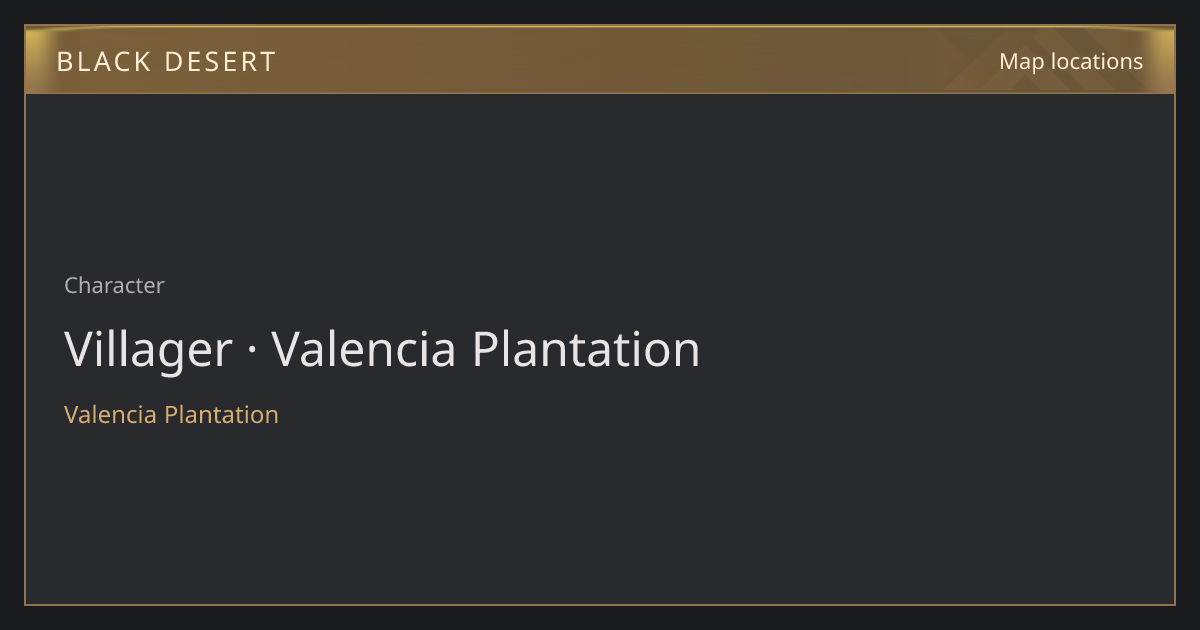This screenshot has width=1200, height=630.
Task: Click the capital C of the Character label
Action: click(71, 286)
